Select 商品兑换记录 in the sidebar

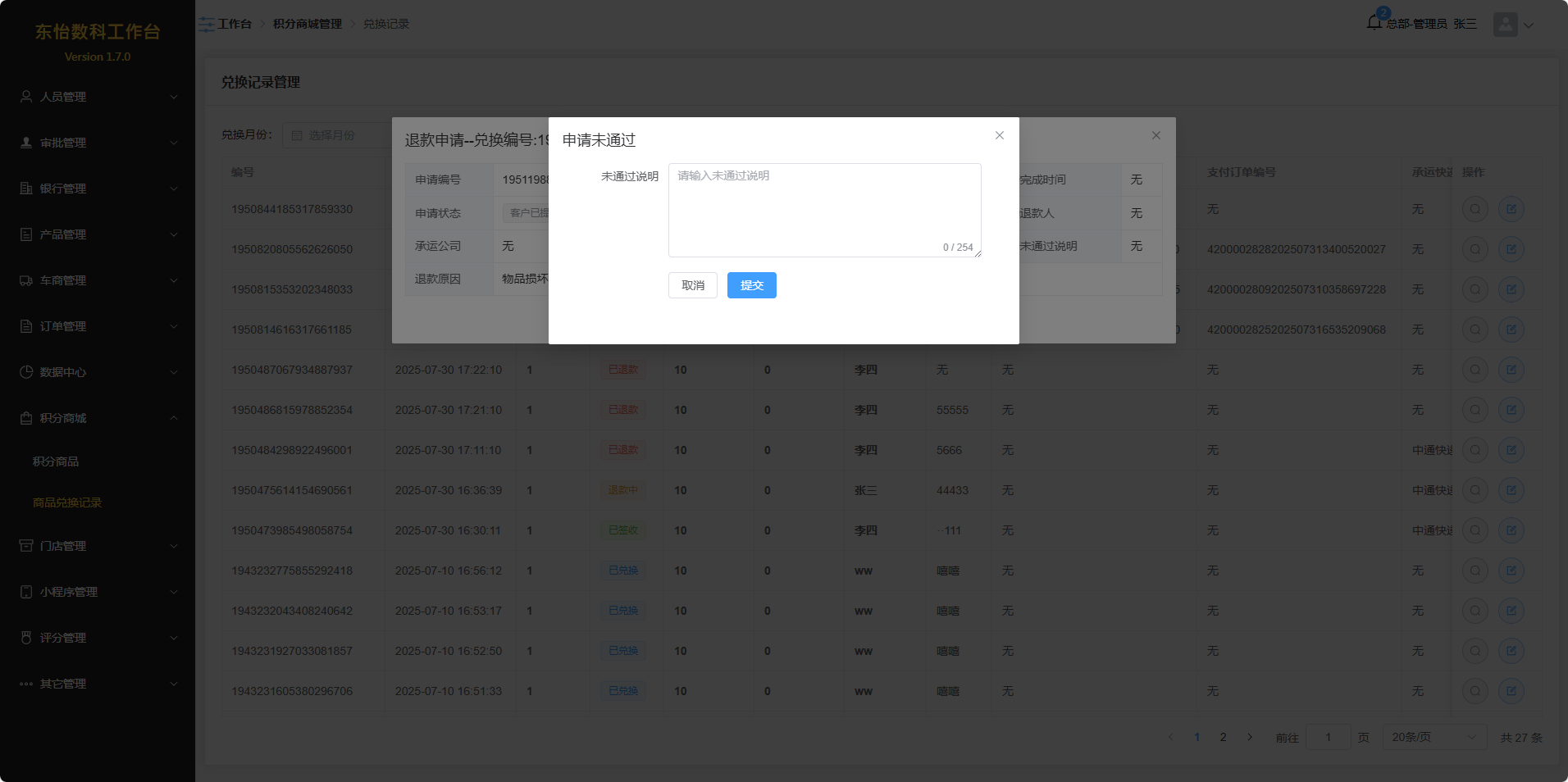pos(67,502)
